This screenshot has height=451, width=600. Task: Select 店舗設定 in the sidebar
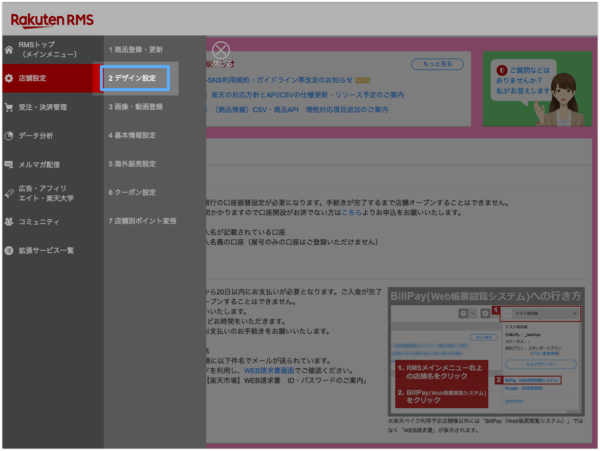[x=53, y=78]
